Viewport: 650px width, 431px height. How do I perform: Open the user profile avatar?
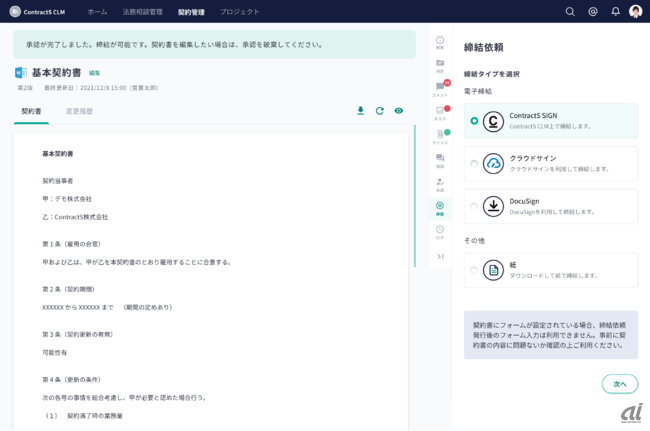click(635, 11)
